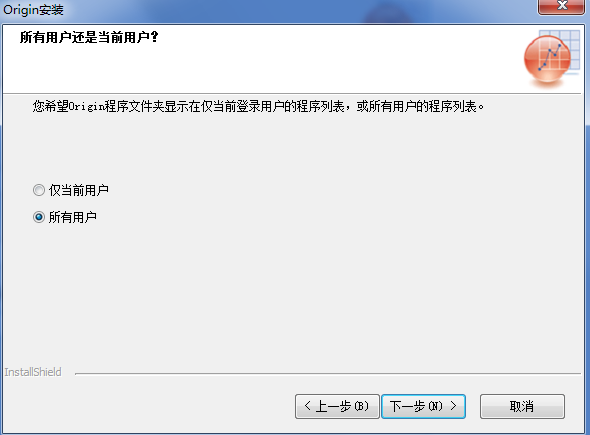This screenshot has width=590, height=435.
Task: Go back with 上一步(B) button
Action: (337, 406)
